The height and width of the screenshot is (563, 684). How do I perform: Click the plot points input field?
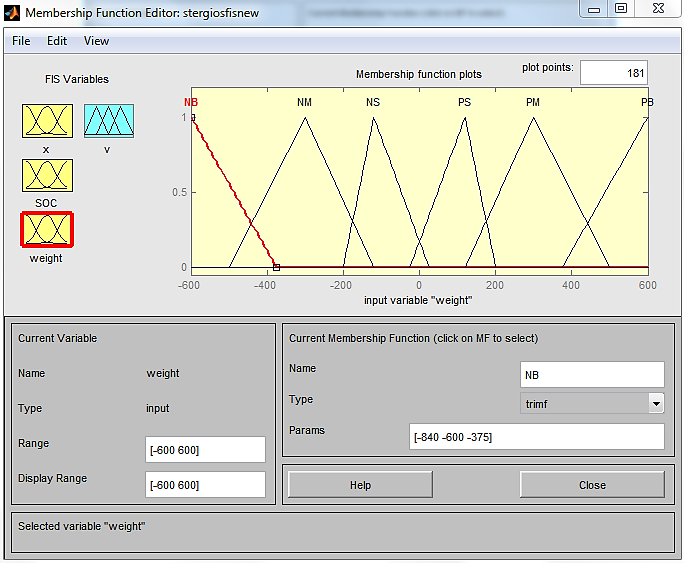click(614, 73)
